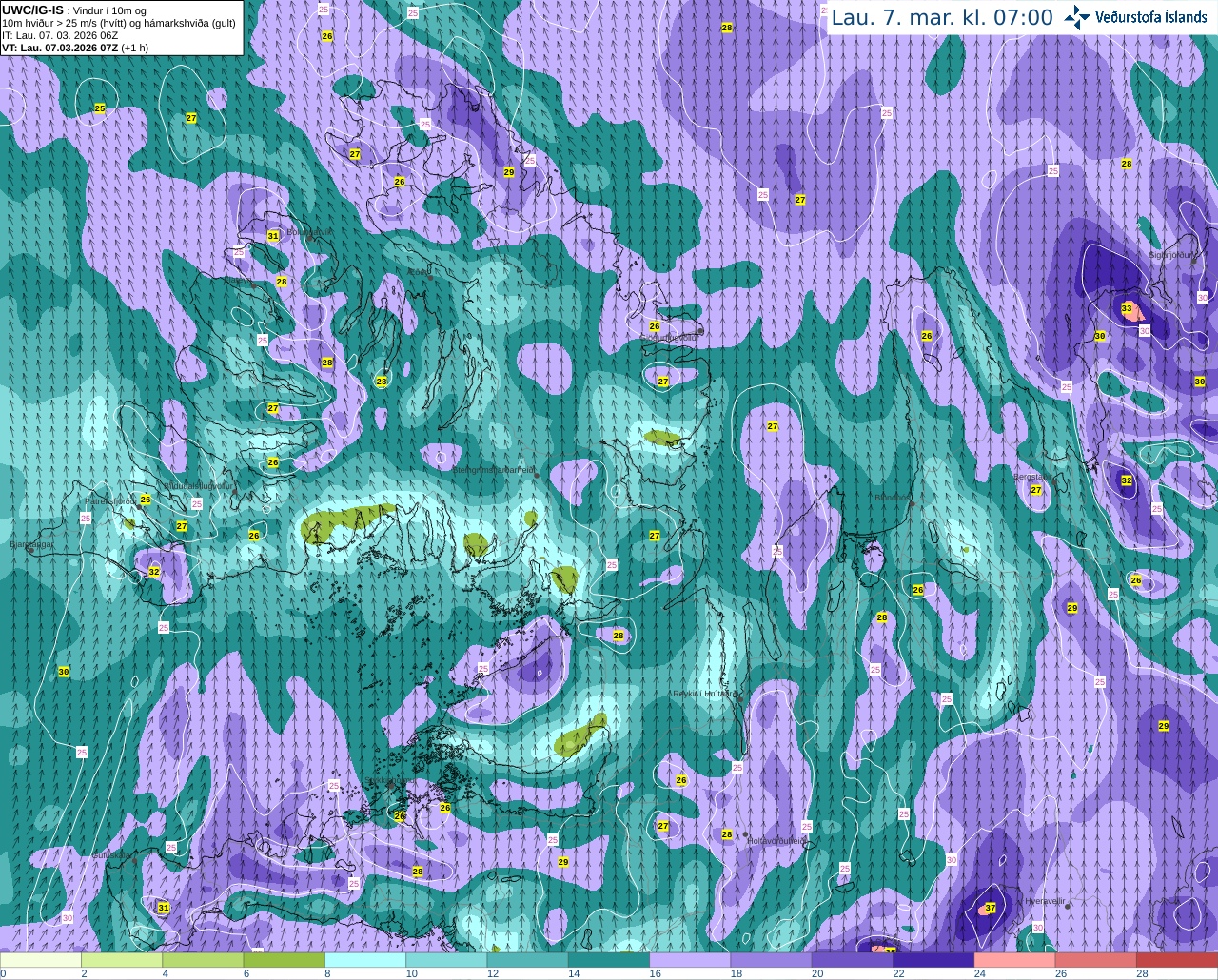This screenshot has height=980, width=1218.
Task: Click the Æðey station label
Action: click(420, 270)
